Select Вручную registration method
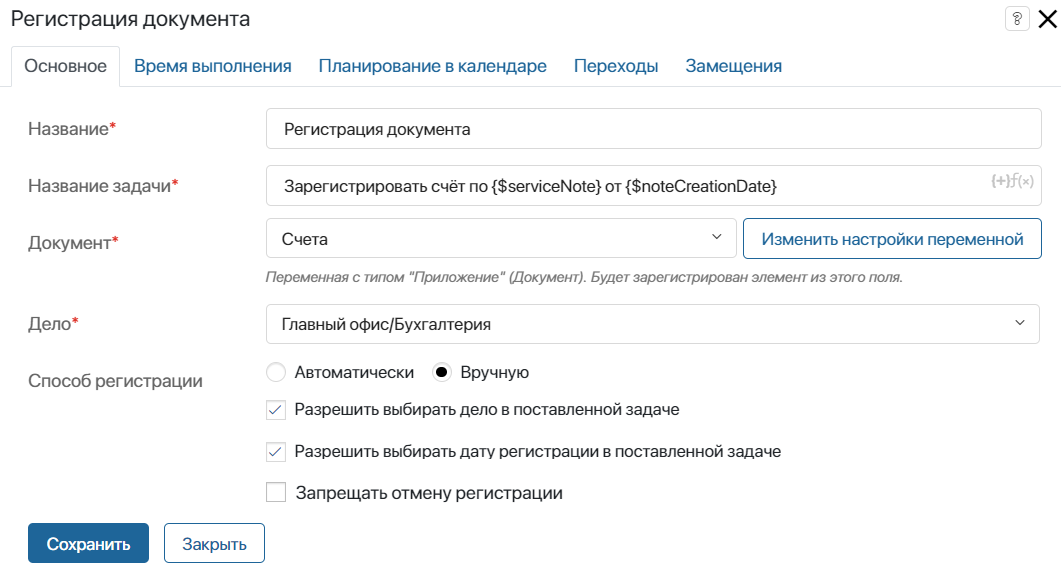This screenshot has height=573, width=1064. click(x=442, y=372)
